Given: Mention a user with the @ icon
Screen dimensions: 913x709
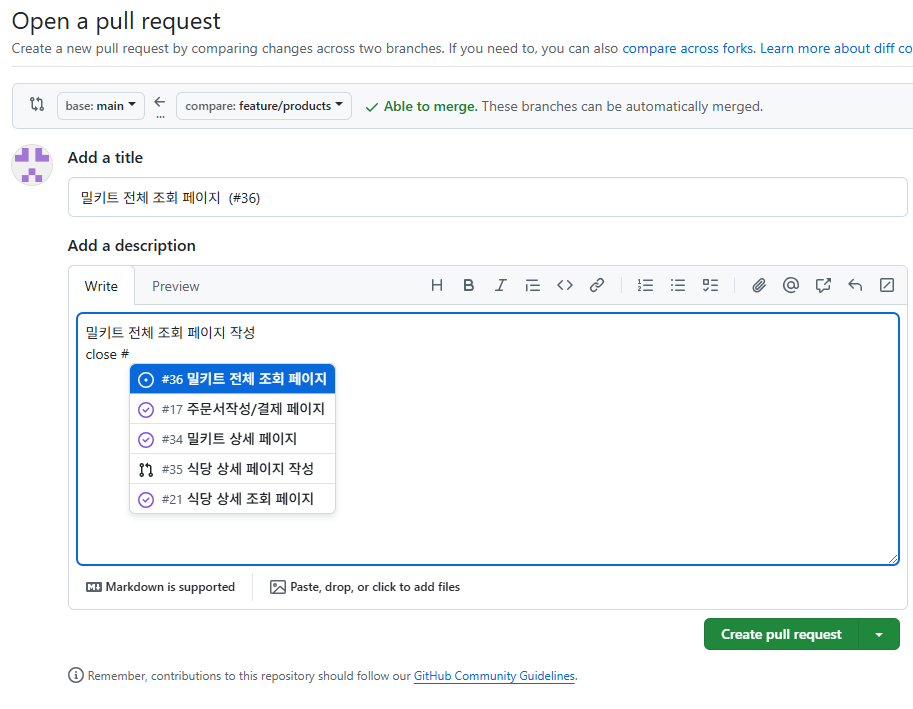Looking at the screenshot, I should [x=791, y=285].
